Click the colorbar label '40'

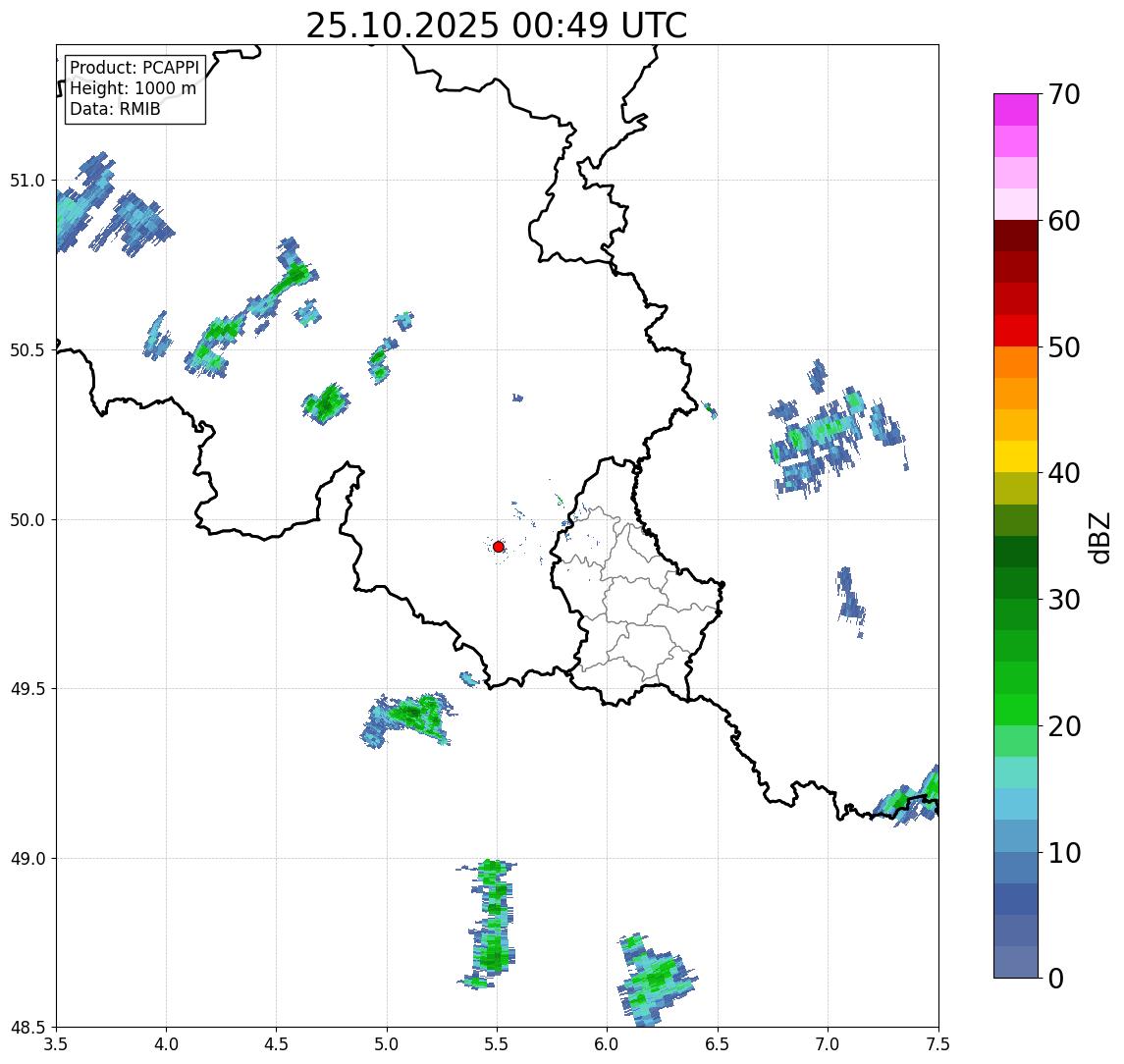pos(1063,473)
